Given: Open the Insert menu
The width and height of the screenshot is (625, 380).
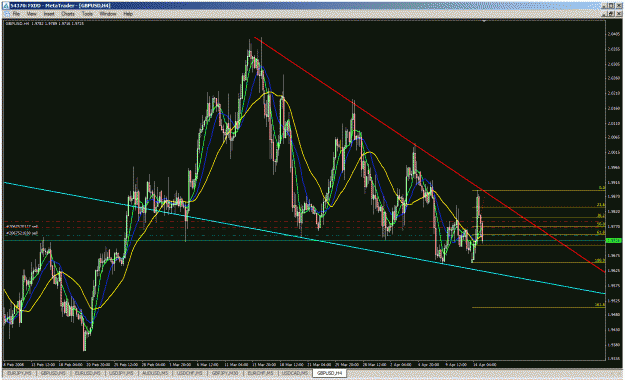Looking at the screenshot, I should (49, 14).
